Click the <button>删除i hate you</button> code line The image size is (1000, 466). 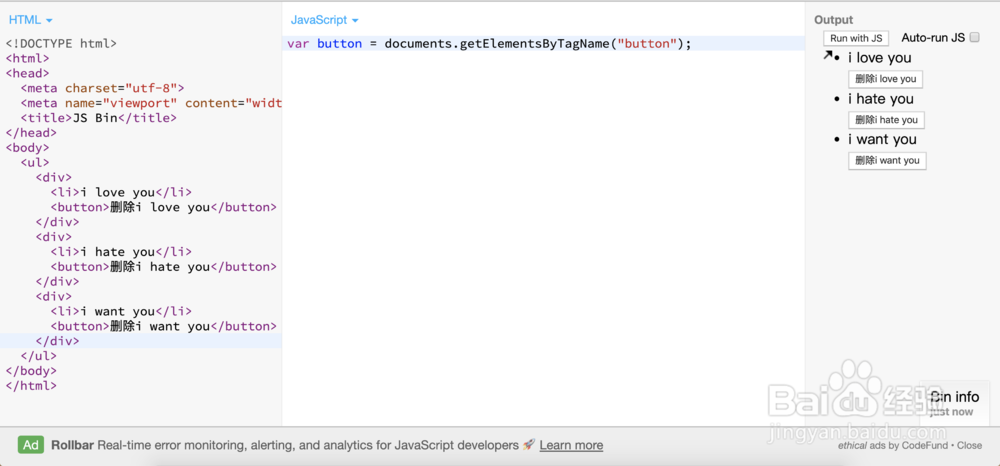163,266
